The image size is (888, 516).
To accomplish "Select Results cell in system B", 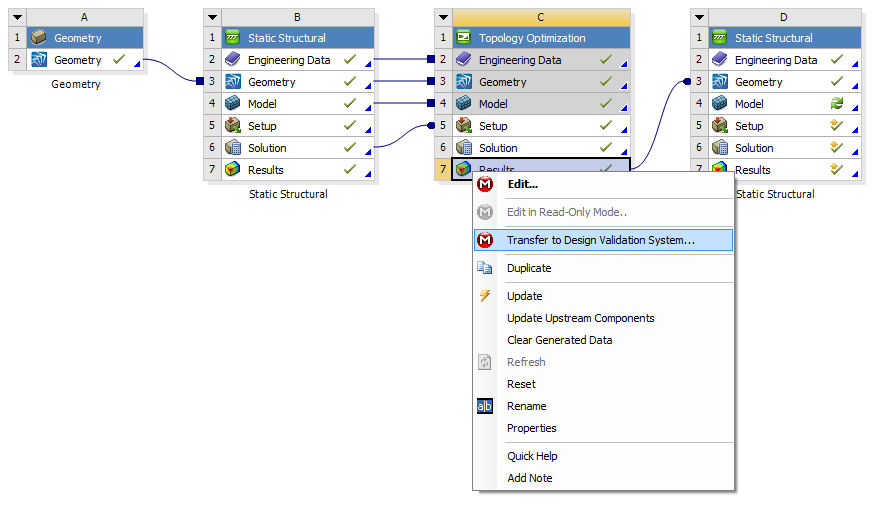I will pos(298,169).
